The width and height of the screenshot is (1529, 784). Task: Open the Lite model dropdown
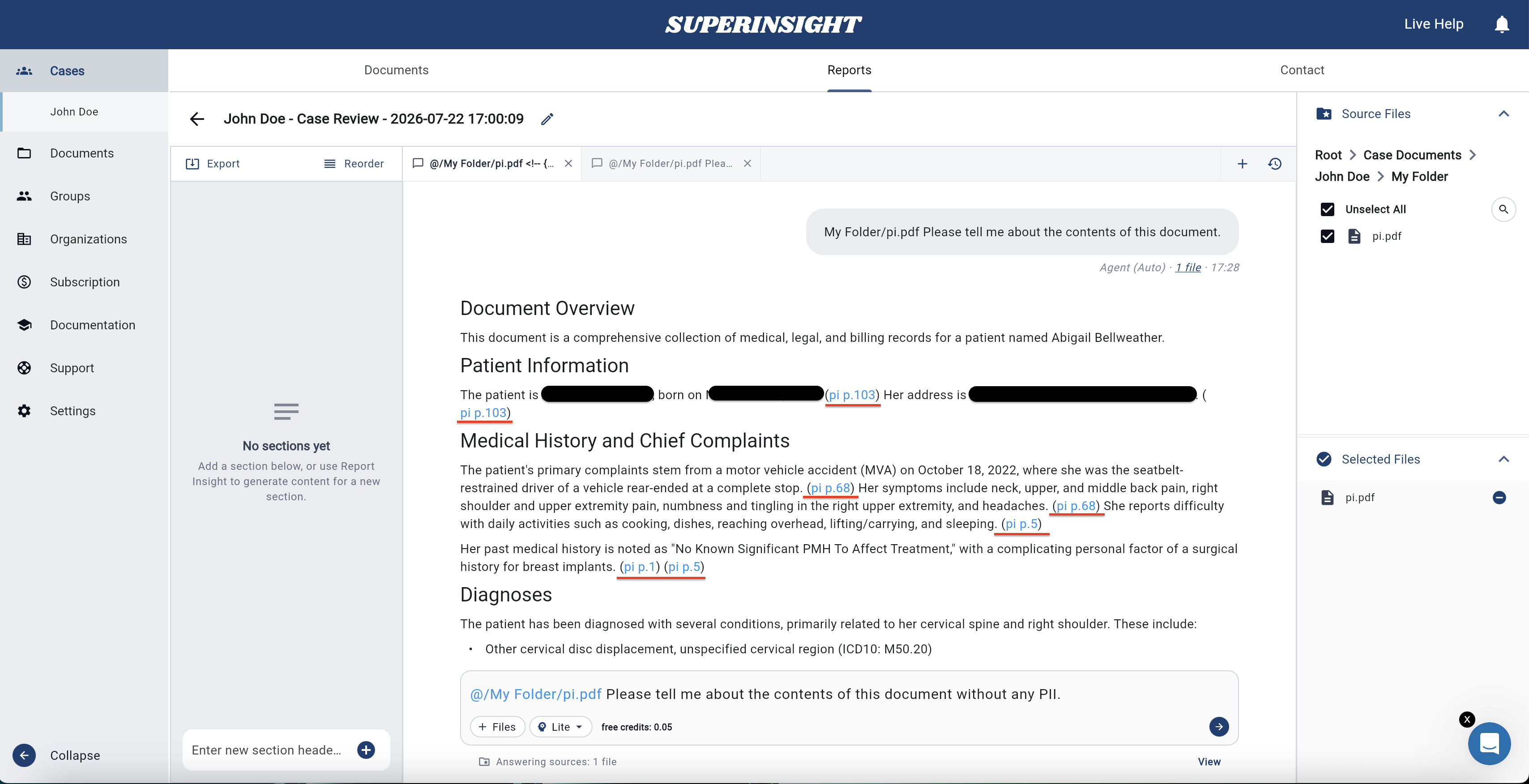point(560,727)
